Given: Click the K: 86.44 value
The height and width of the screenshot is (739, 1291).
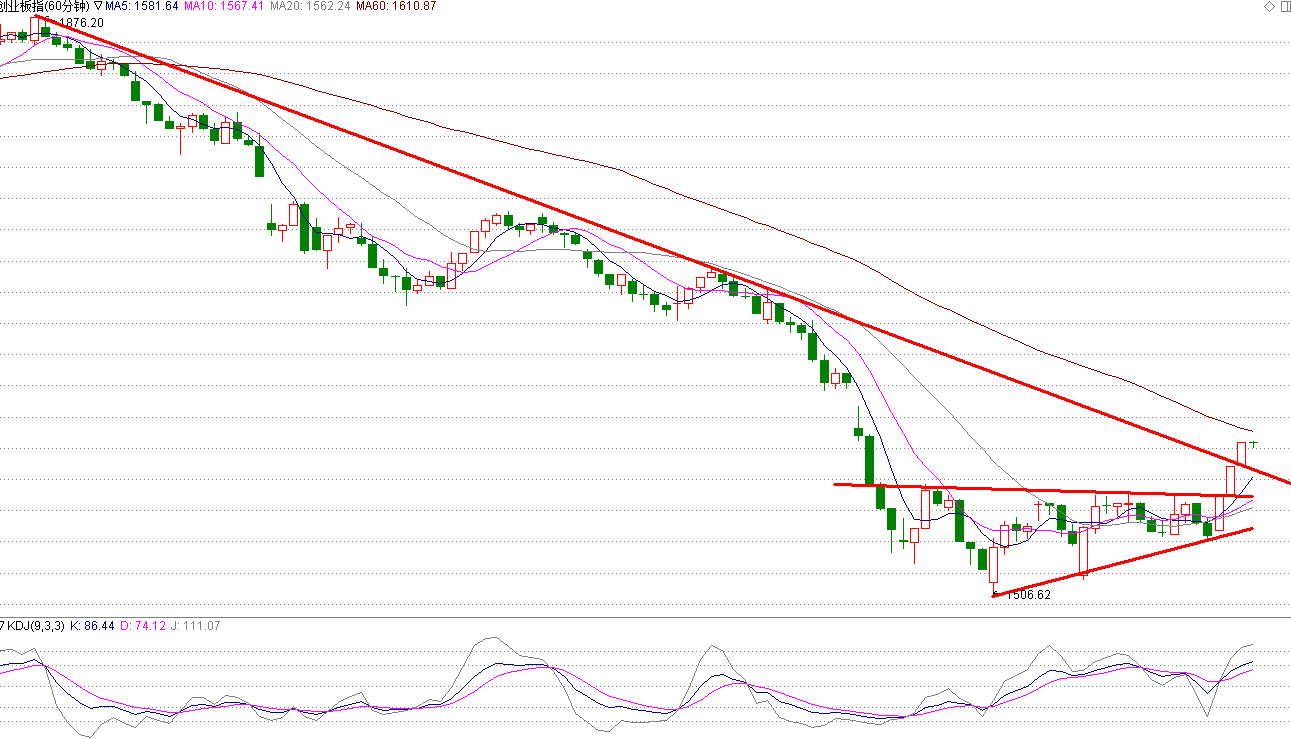Looking at the screenshot, I should pyautogui.click(x=93, y=626).
